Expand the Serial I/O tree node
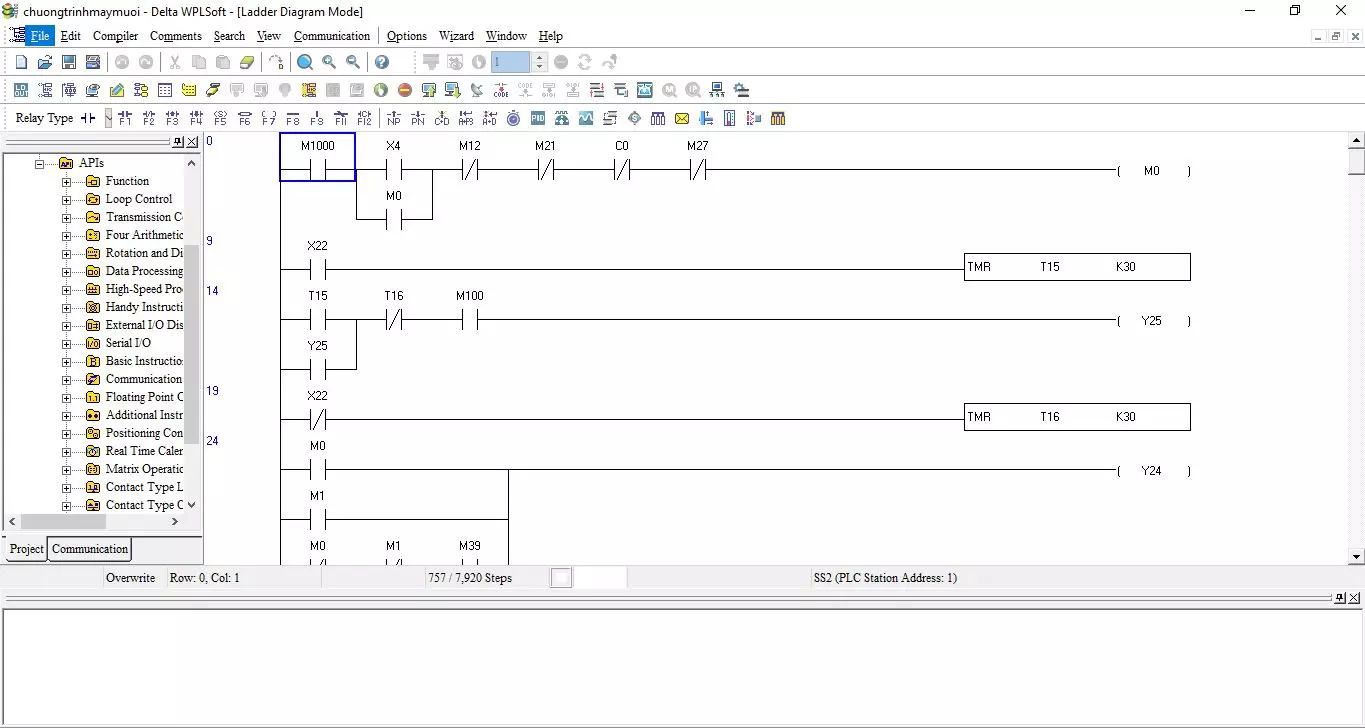Image resolution: width=1365 pixels, height=728 pixels. [x=67, y=343]
